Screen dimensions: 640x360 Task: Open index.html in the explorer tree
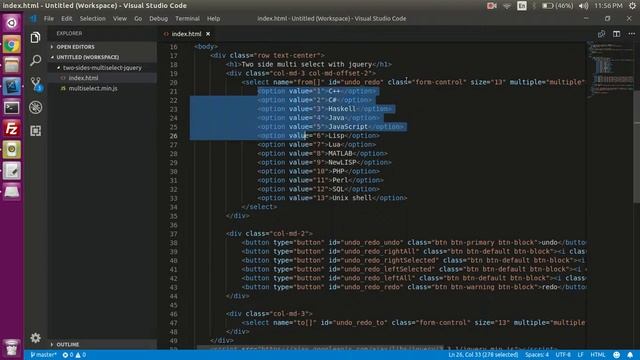[x=102, y=78]
